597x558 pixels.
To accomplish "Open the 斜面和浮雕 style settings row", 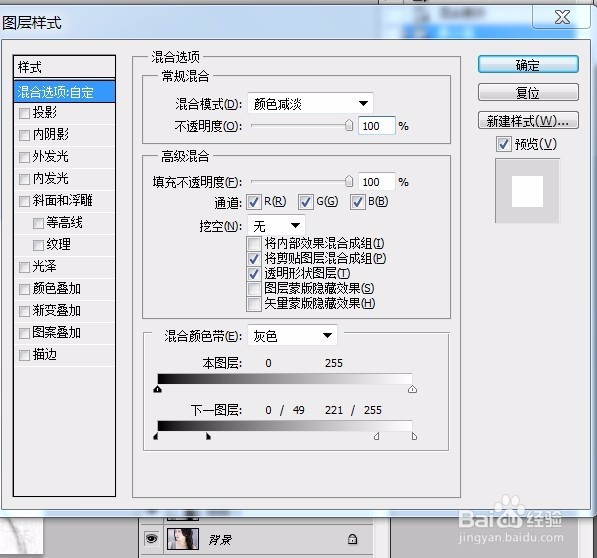I will coord(64,201).
